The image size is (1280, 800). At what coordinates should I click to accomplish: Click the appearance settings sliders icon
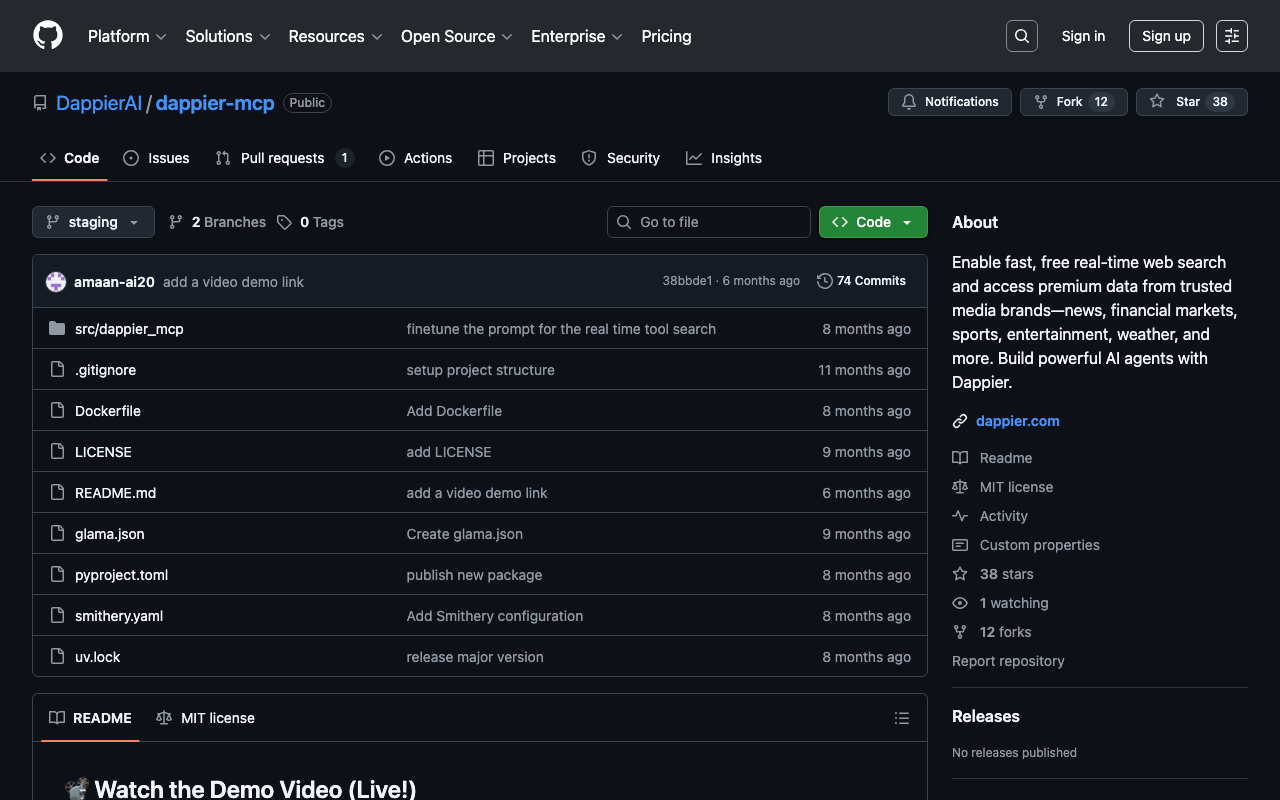click(1231, 36)
